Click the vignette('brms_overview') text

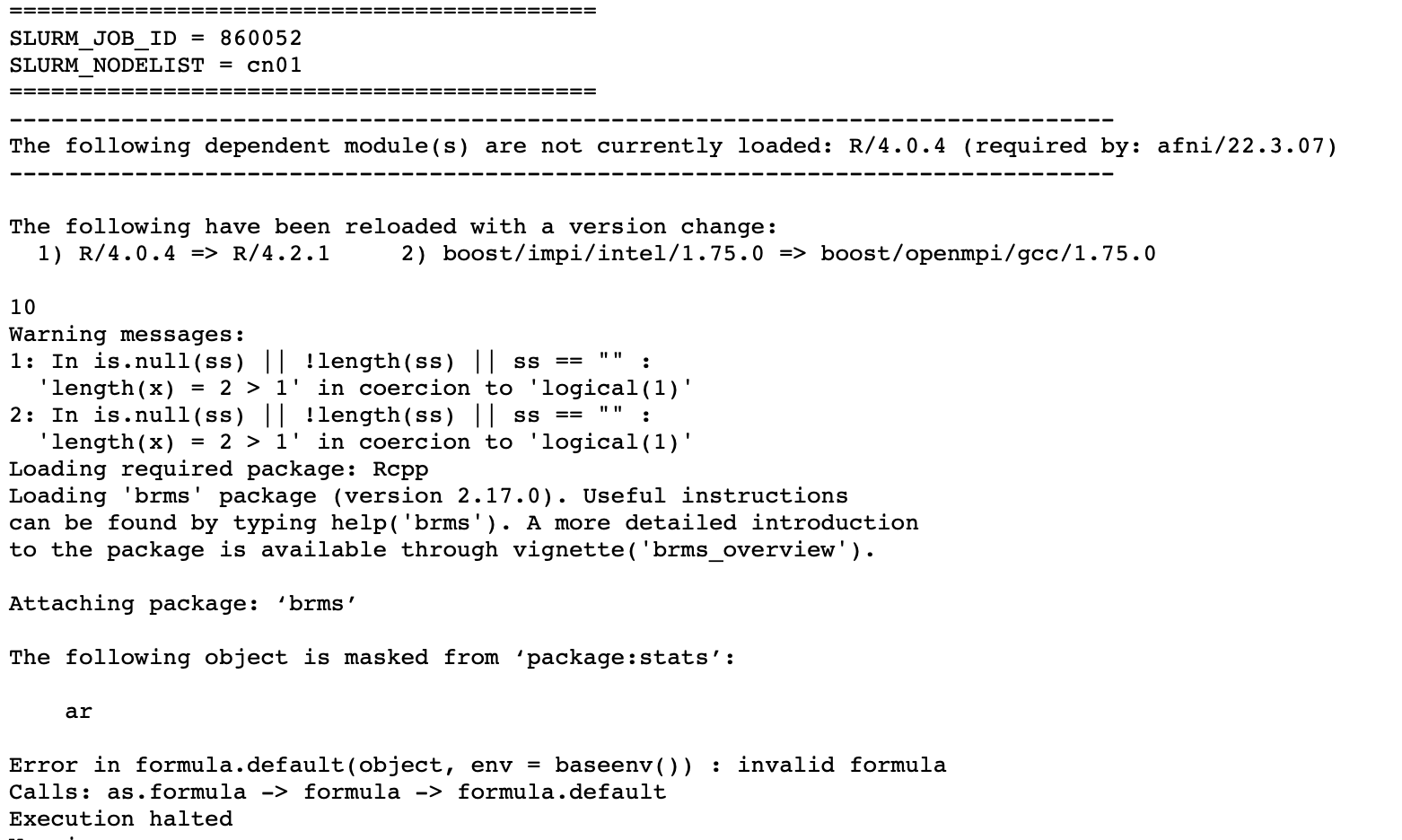(x=688, y=550)
